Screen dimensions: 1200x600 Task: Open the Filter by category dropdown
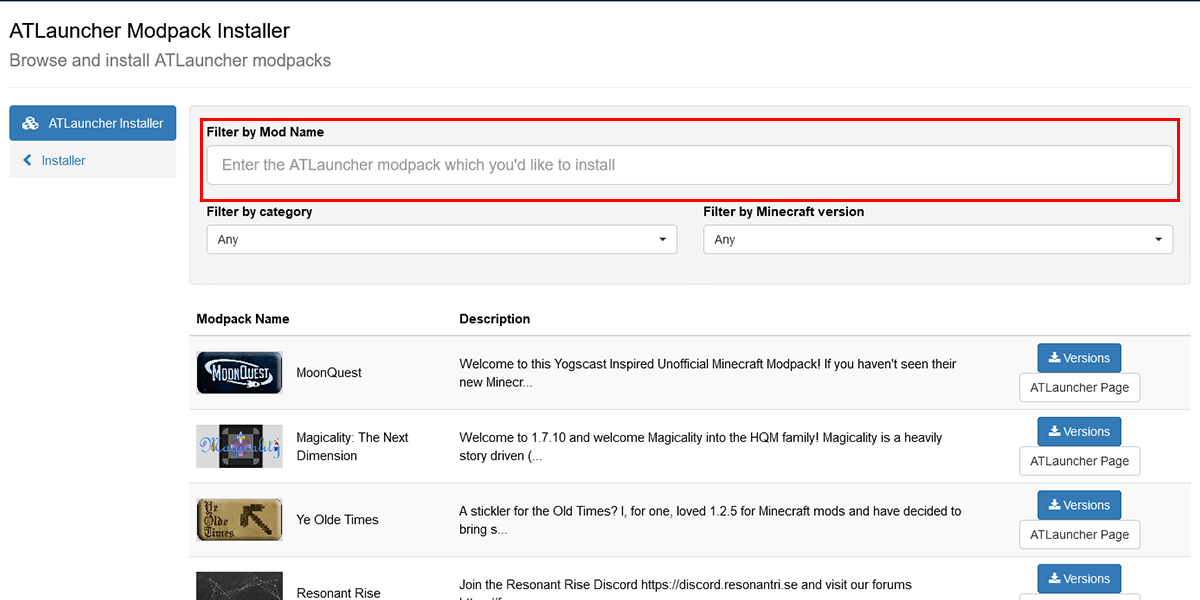tap(441, 239)
